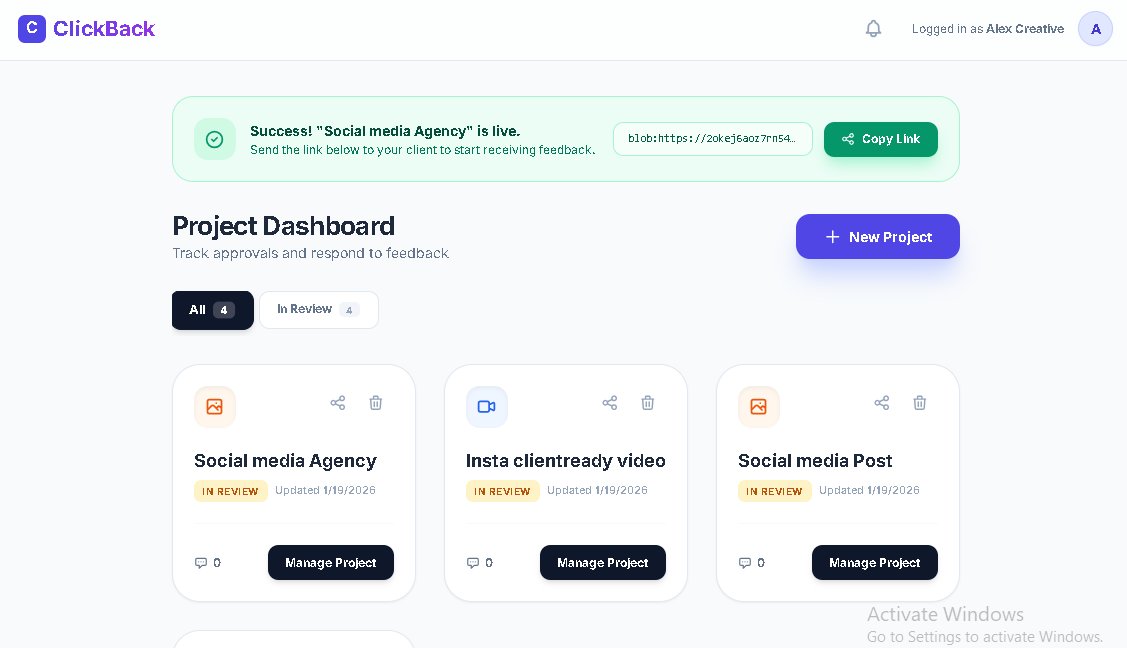Image resolution: width=1127 pixels, height=648 pixels.
Task: Click the ClickBack logo icon
Action: tap(32, 29)
